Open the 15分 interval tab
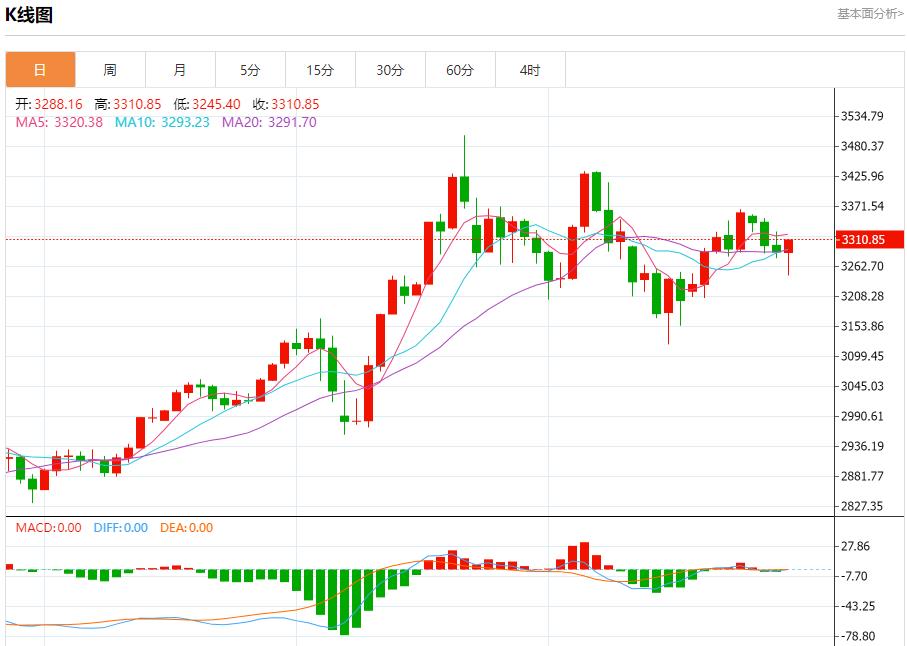Image resolution: width=907 pixels, height=646 pixels. pos(320,70)
